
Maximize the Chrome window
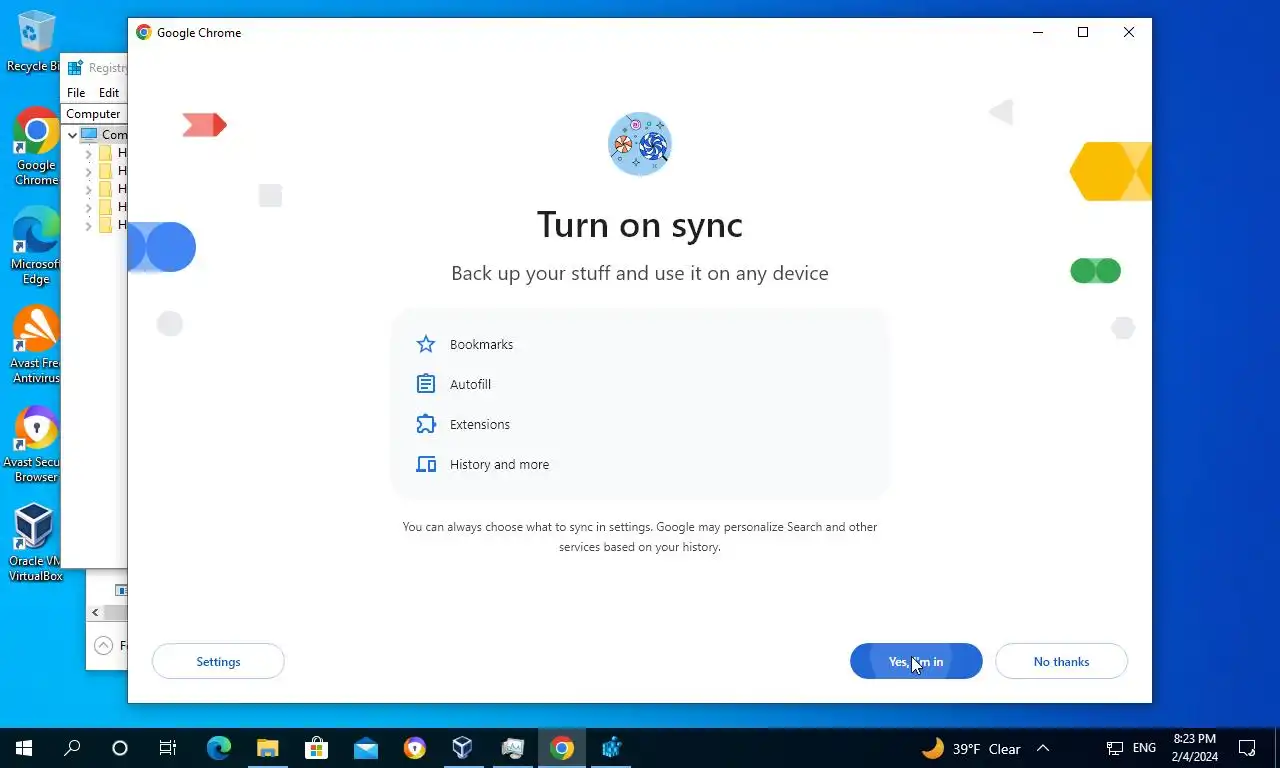(1083, 32)
